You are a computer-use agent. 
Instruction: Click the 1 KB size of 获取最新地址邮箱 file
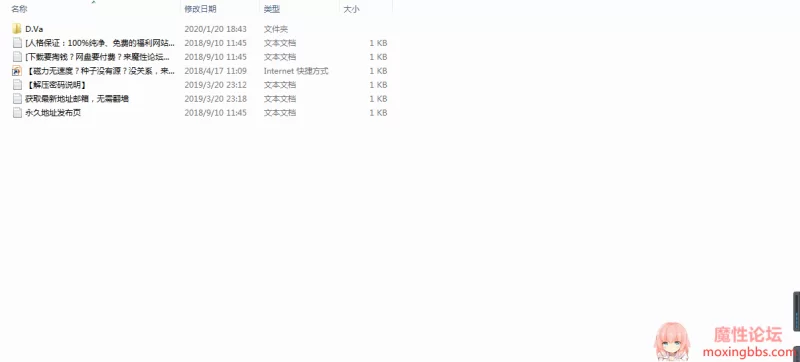point(378,98)
